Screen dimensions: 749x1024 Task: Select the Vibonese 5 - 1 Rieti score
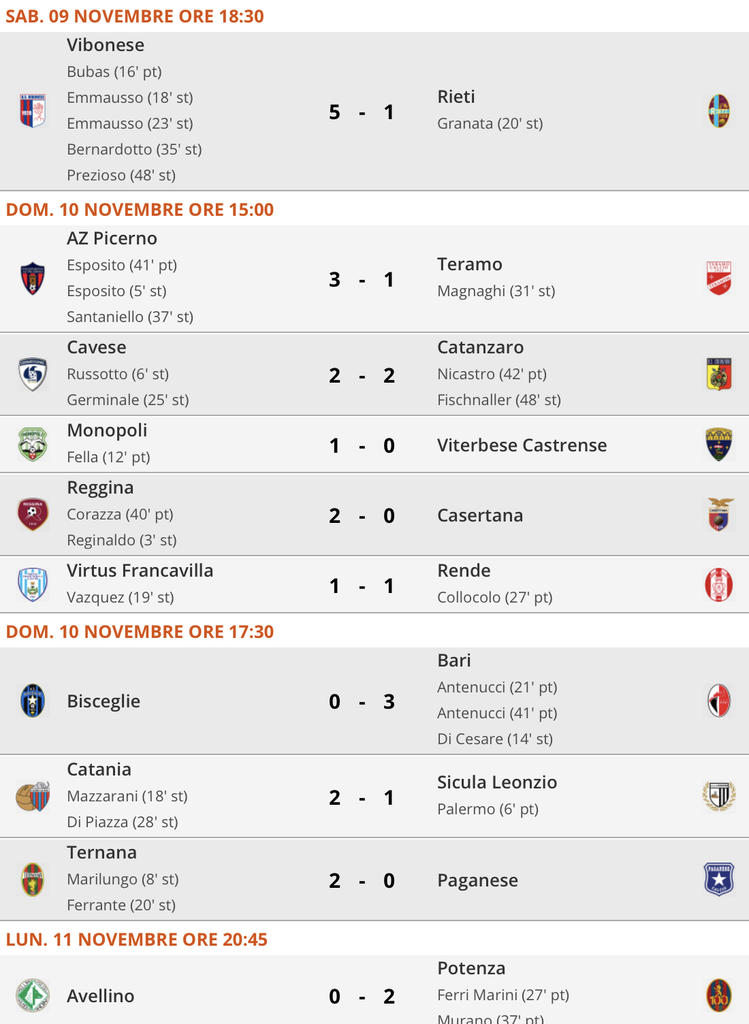pyautogui.click(x=362, y=112)
